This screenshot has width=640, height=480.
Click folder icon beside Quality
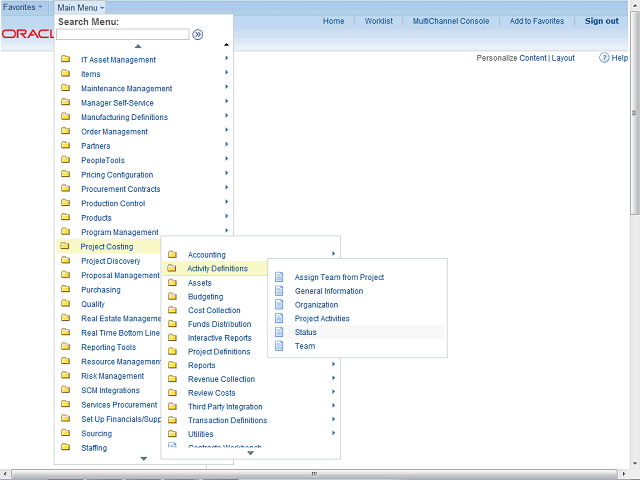[65, 303]
